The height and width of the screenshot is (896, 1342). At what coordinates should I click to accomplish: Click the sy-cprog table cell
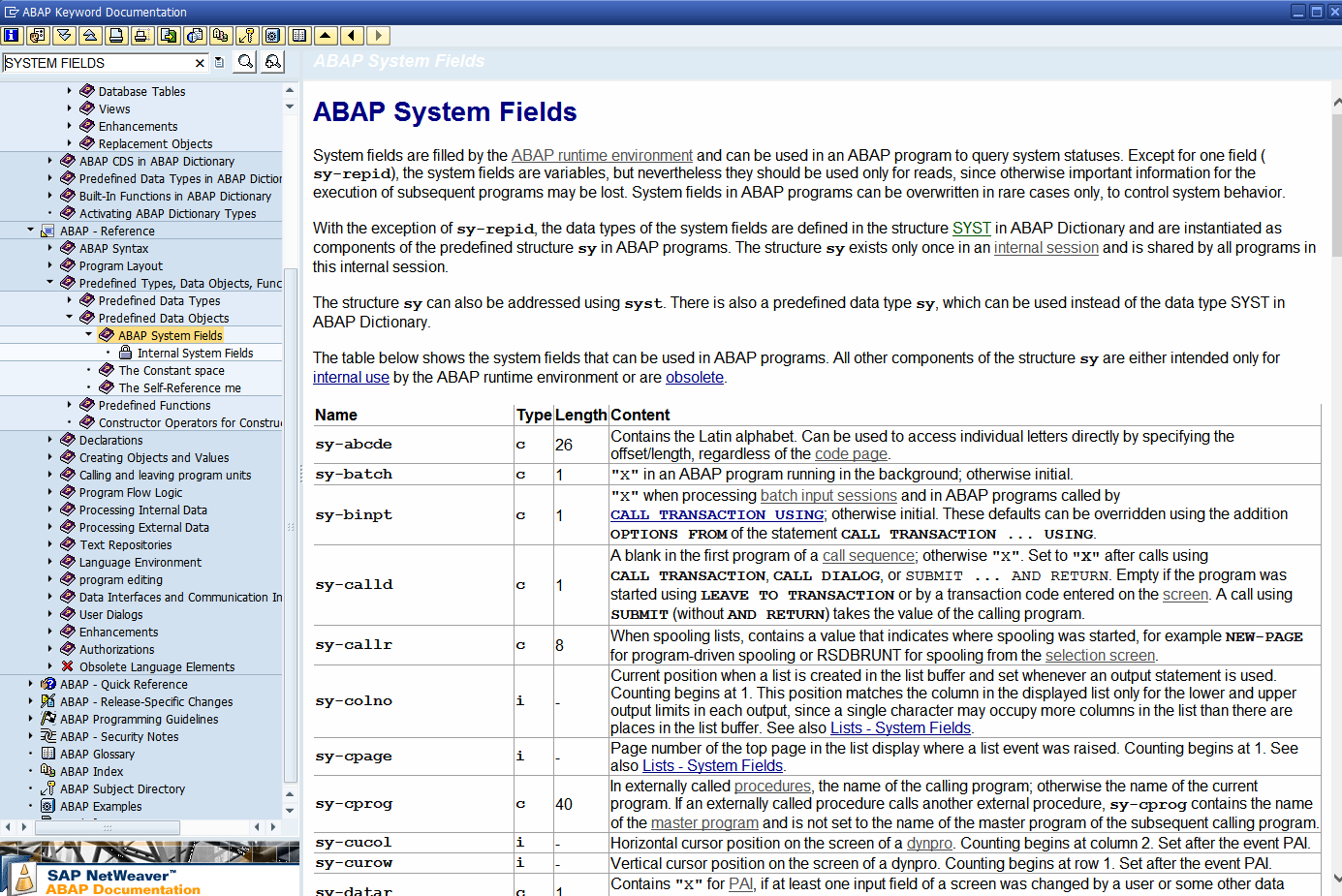click(414, 804)
